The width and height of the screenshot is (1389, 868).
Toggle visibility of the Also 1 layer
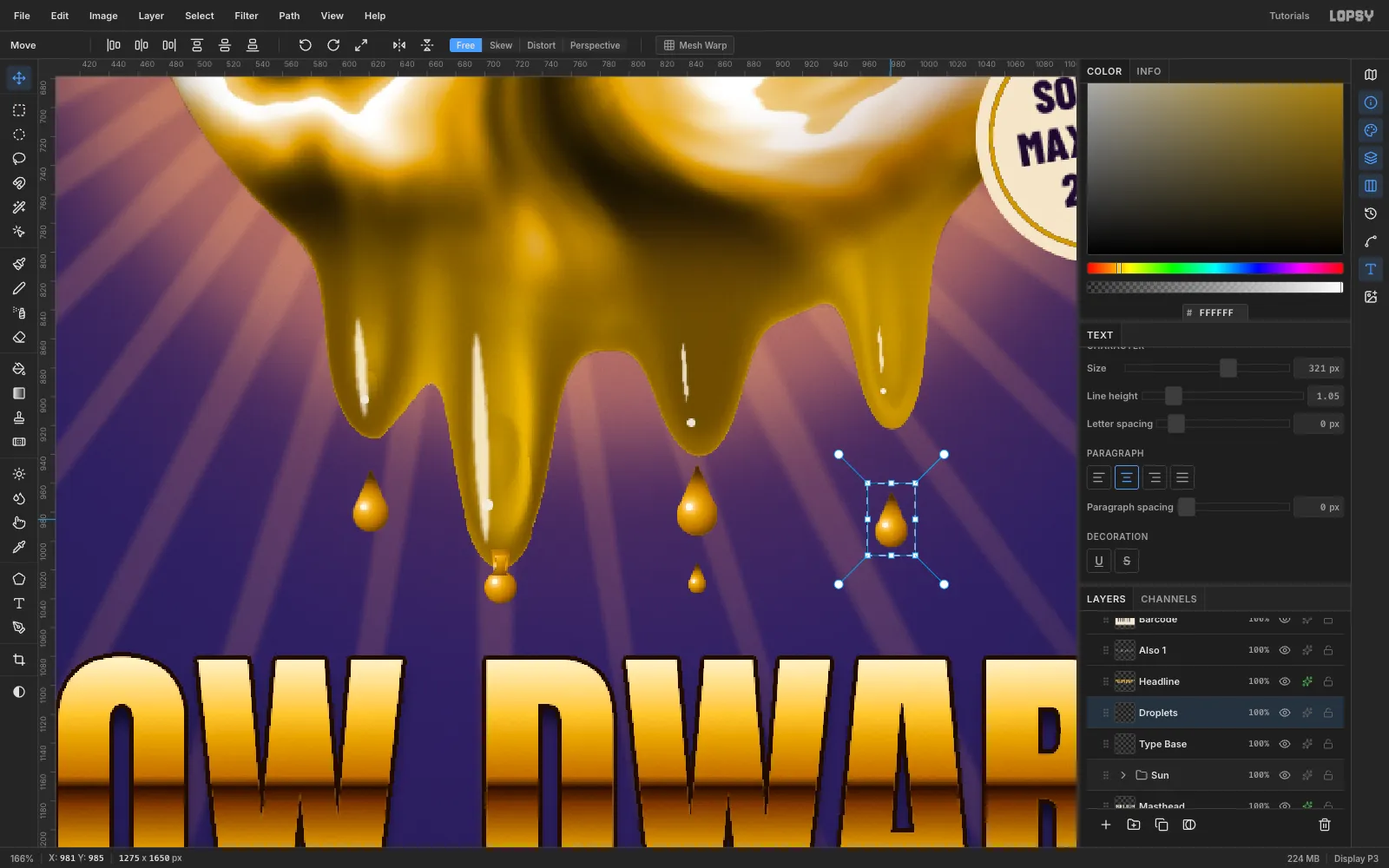[1285, 650]
